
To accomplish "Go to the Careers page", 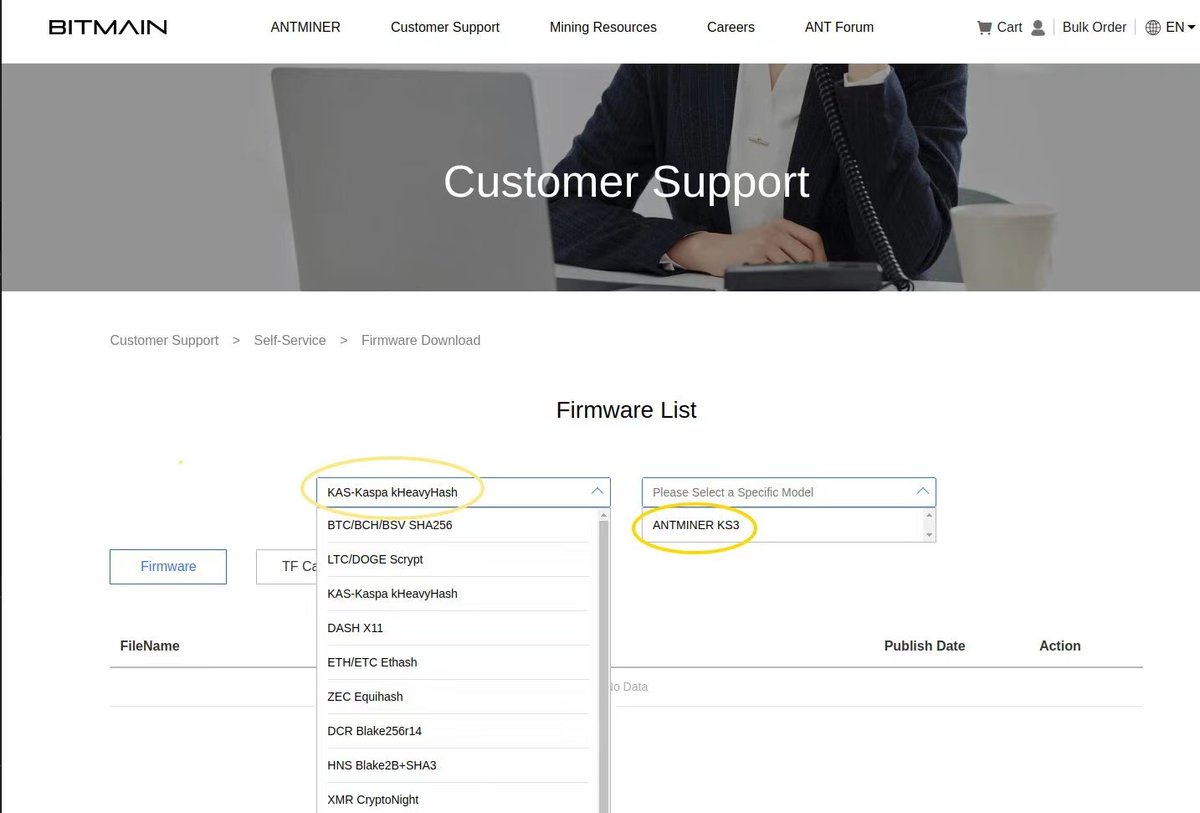I will (x=731, y=27).
